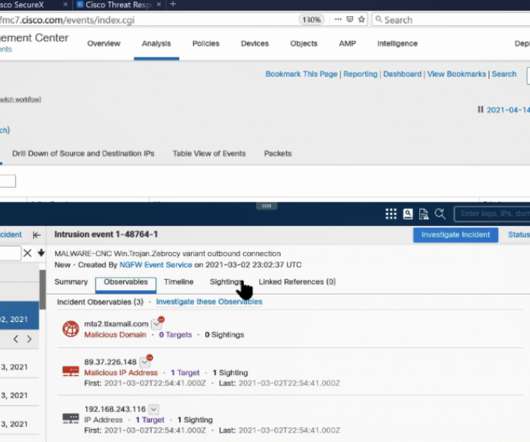The image size is (530, 442).
Task: Click the malicious domain globe icon
Action: point(71,329)
